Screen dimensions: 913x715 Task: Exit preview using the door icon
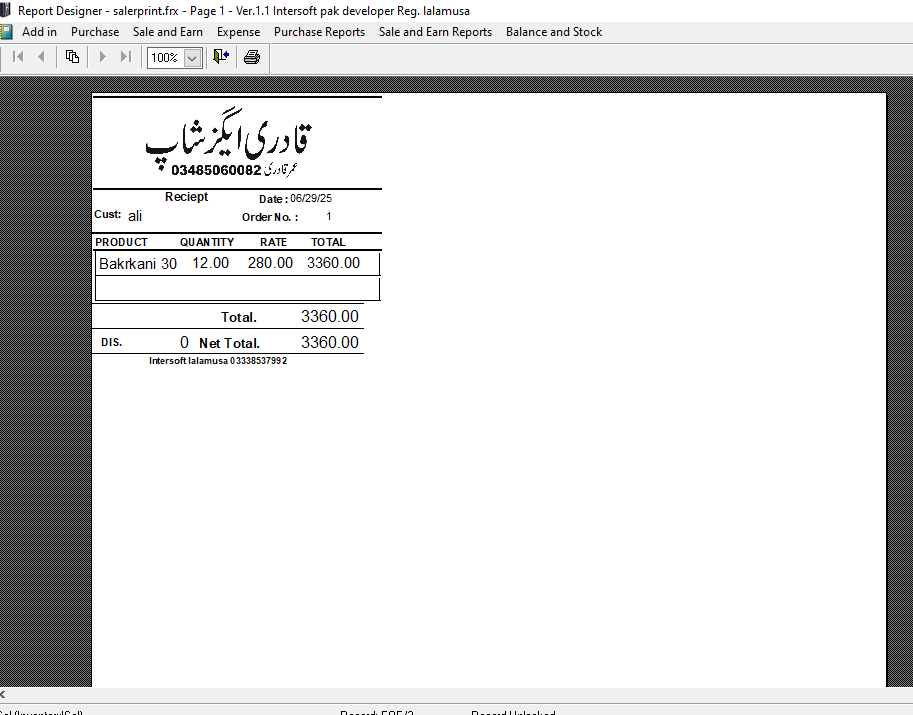[219, 57]
